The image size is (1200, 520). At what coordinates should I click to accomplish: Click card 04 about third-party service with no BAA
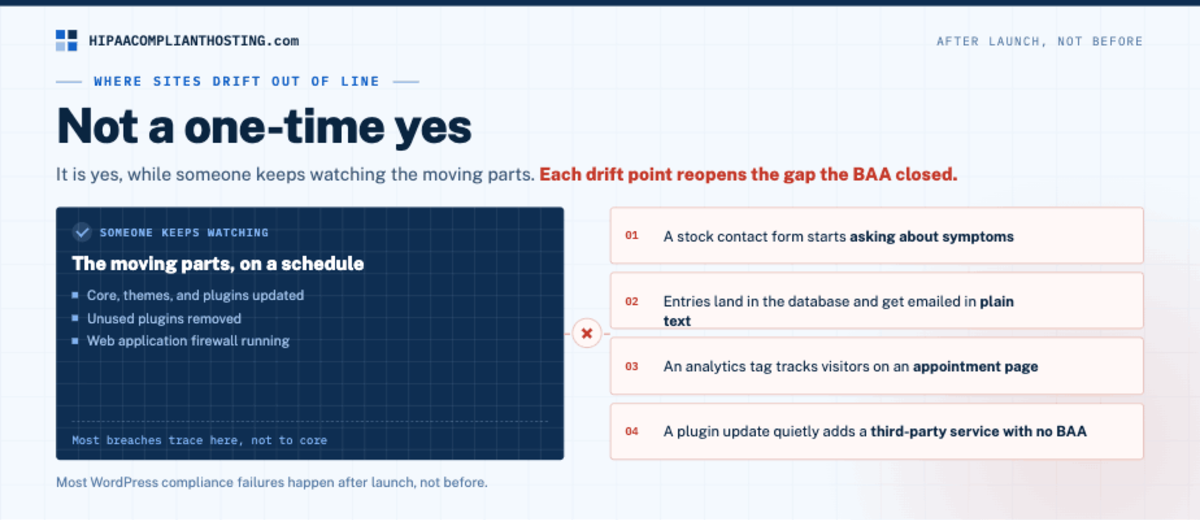[877, 432]
